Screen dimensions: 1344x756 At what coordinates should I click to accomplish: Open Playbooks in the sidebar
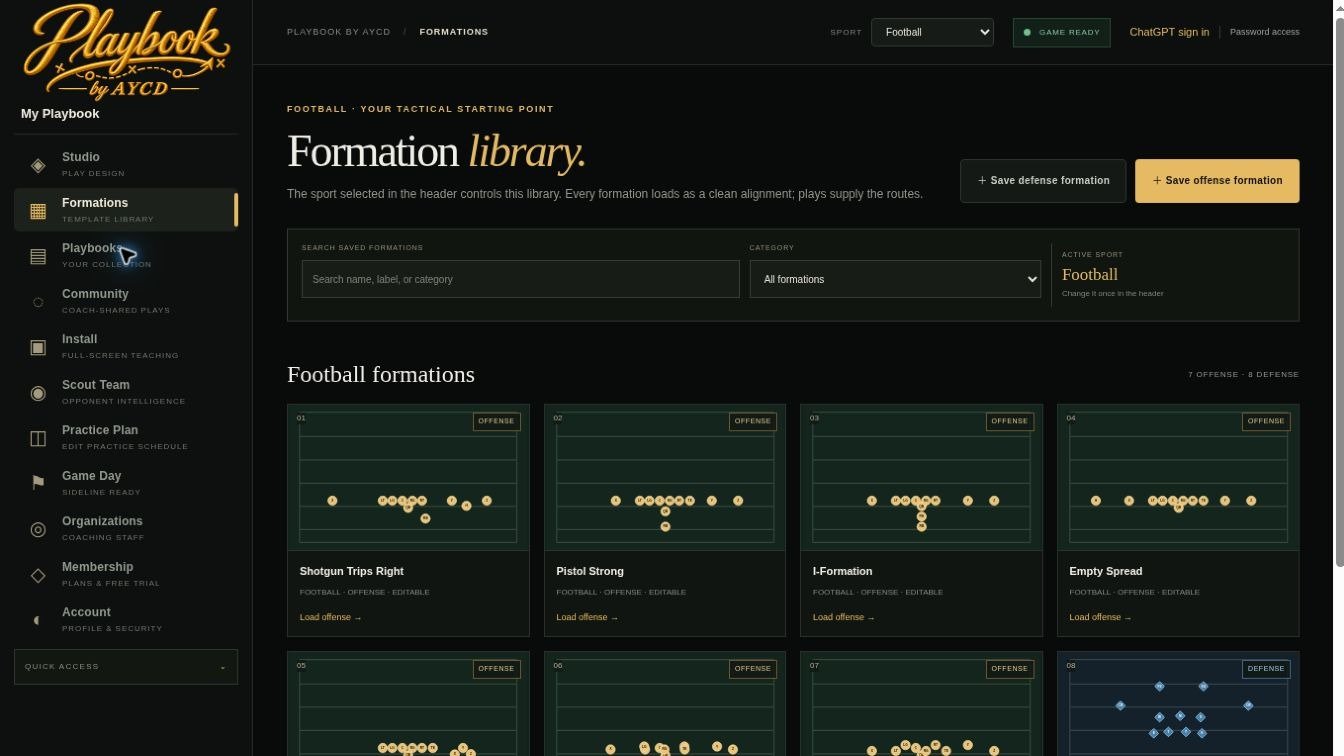[126, 256]
